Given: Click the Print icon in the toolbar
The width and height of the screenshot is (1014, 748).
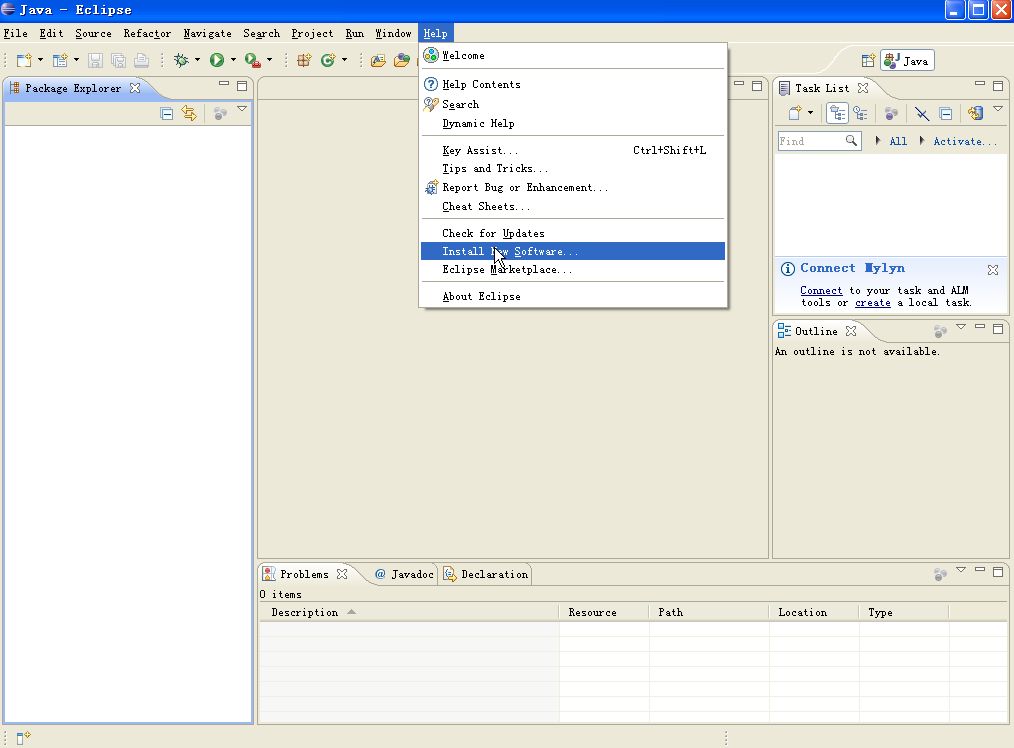Looking at the screenshot, I should [x=141, y=60].
